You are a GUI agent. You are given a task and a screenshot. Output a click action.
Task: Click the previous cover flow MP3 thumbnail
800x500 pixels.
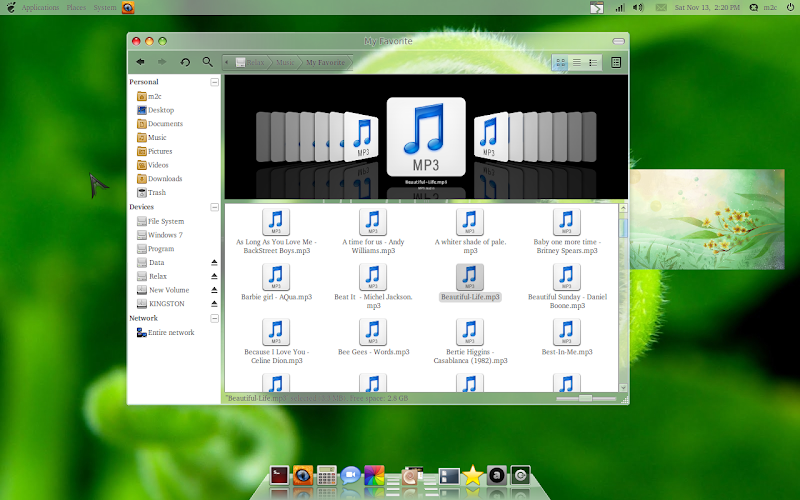pyautogui.click(x=361, y=136)
